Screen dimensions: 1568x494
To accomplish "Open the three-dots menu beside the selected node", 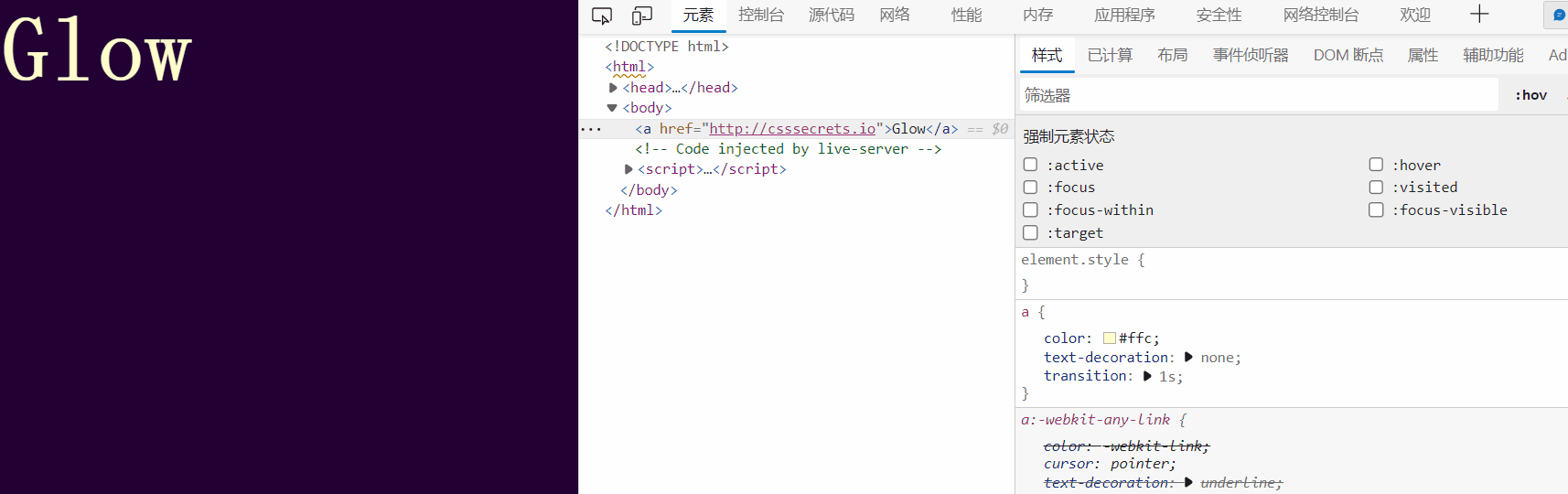I will (591, 129).
